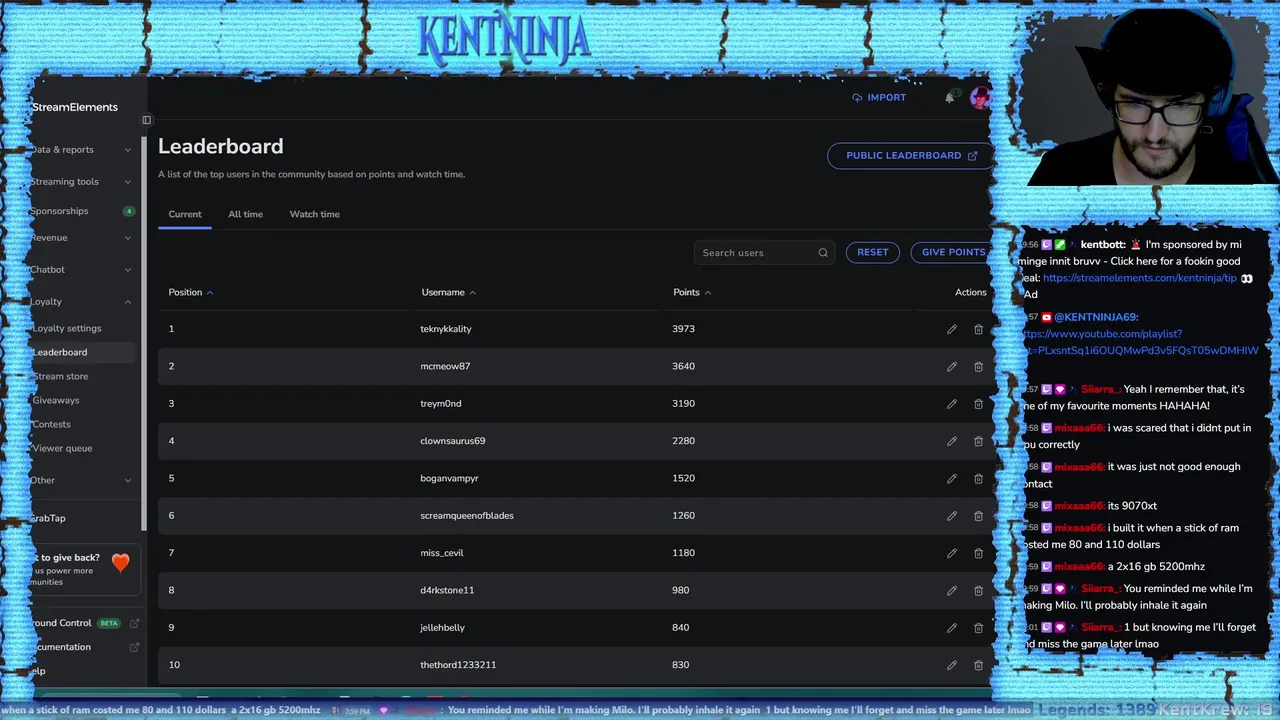
Task: Select points value 3640
Action: pos(683,366)
